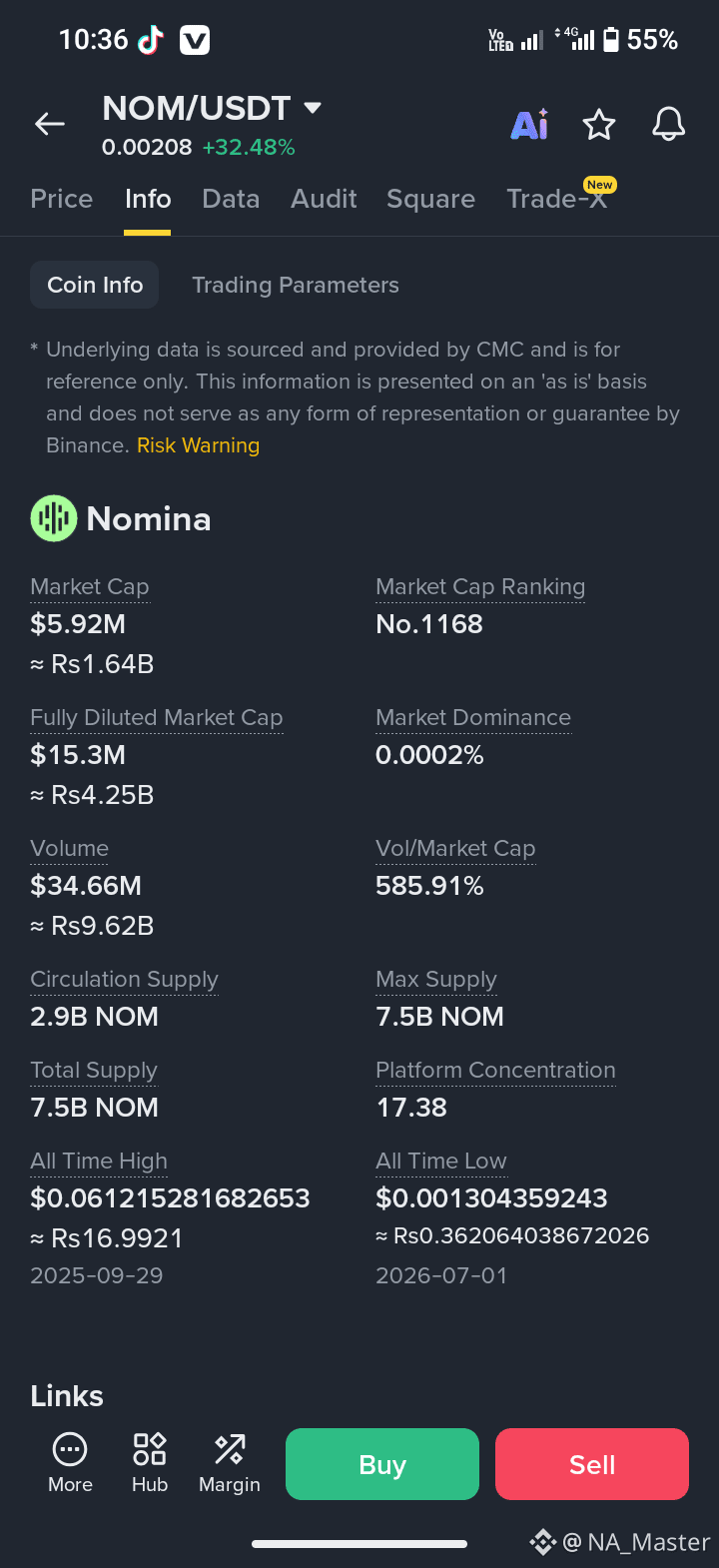Open the Hub grid icon

(150, 1448)
